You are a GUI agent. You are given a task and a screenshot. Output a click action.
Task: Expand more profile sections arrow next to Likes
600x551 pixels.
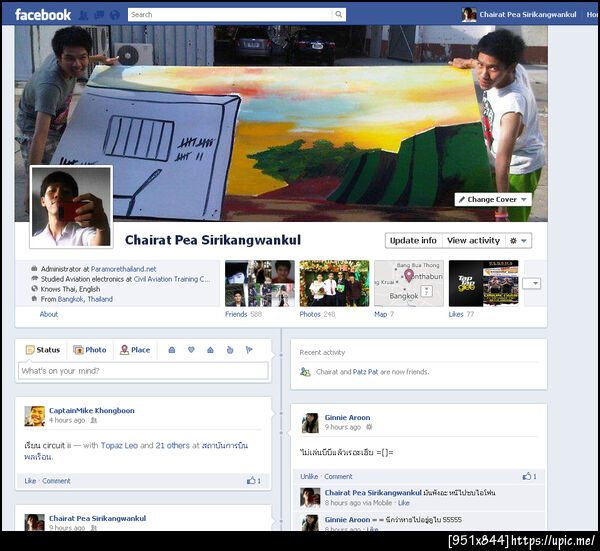(x=532, y=284)
